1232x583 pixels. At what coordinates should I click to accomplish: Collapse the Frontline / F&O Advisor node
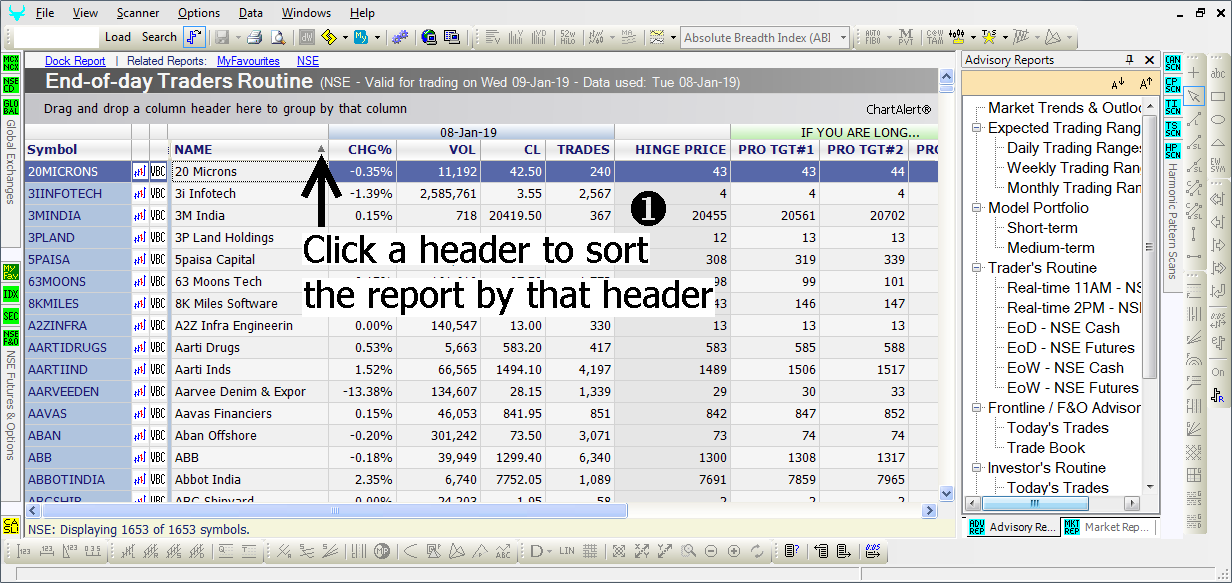(x=977, y=408)
